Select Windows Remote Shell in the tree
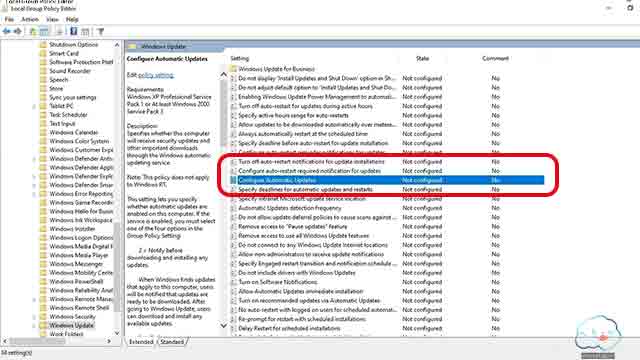Image resolution: width=640 pixels, height=360 pixels. coord(79,308)
